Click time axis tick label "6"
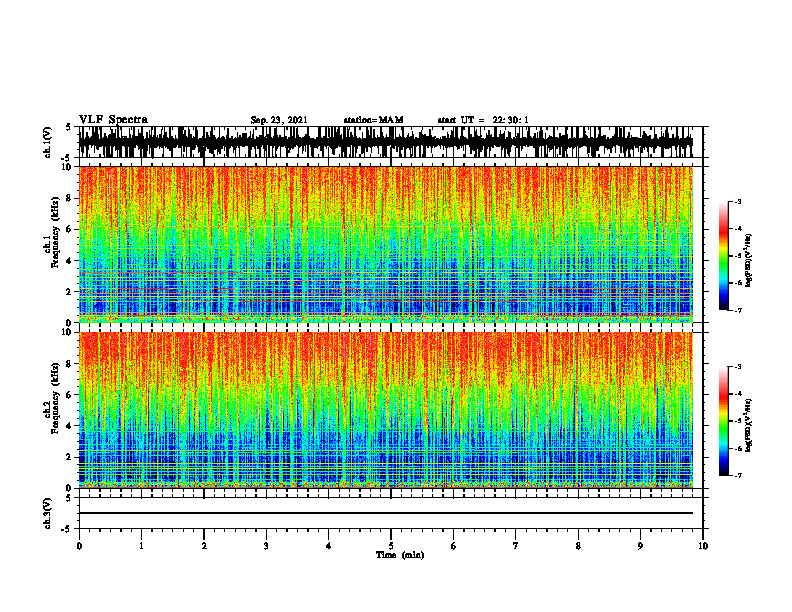 click(x=453, y=546)
